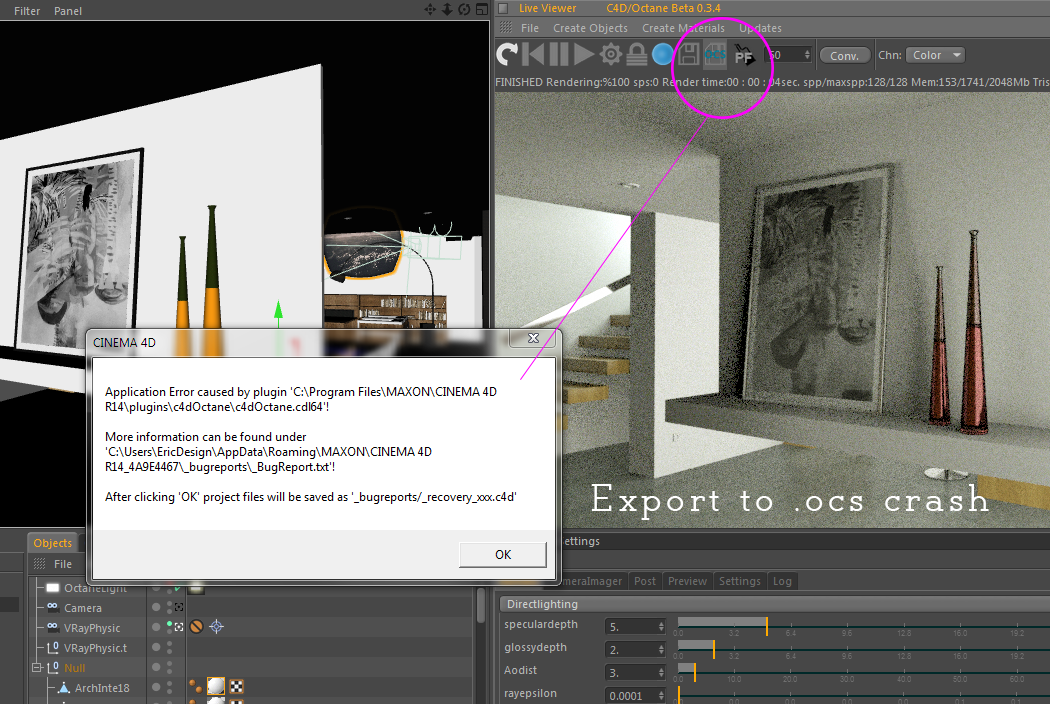Click Objects manager grip handle icon

[x=40, y=563]
